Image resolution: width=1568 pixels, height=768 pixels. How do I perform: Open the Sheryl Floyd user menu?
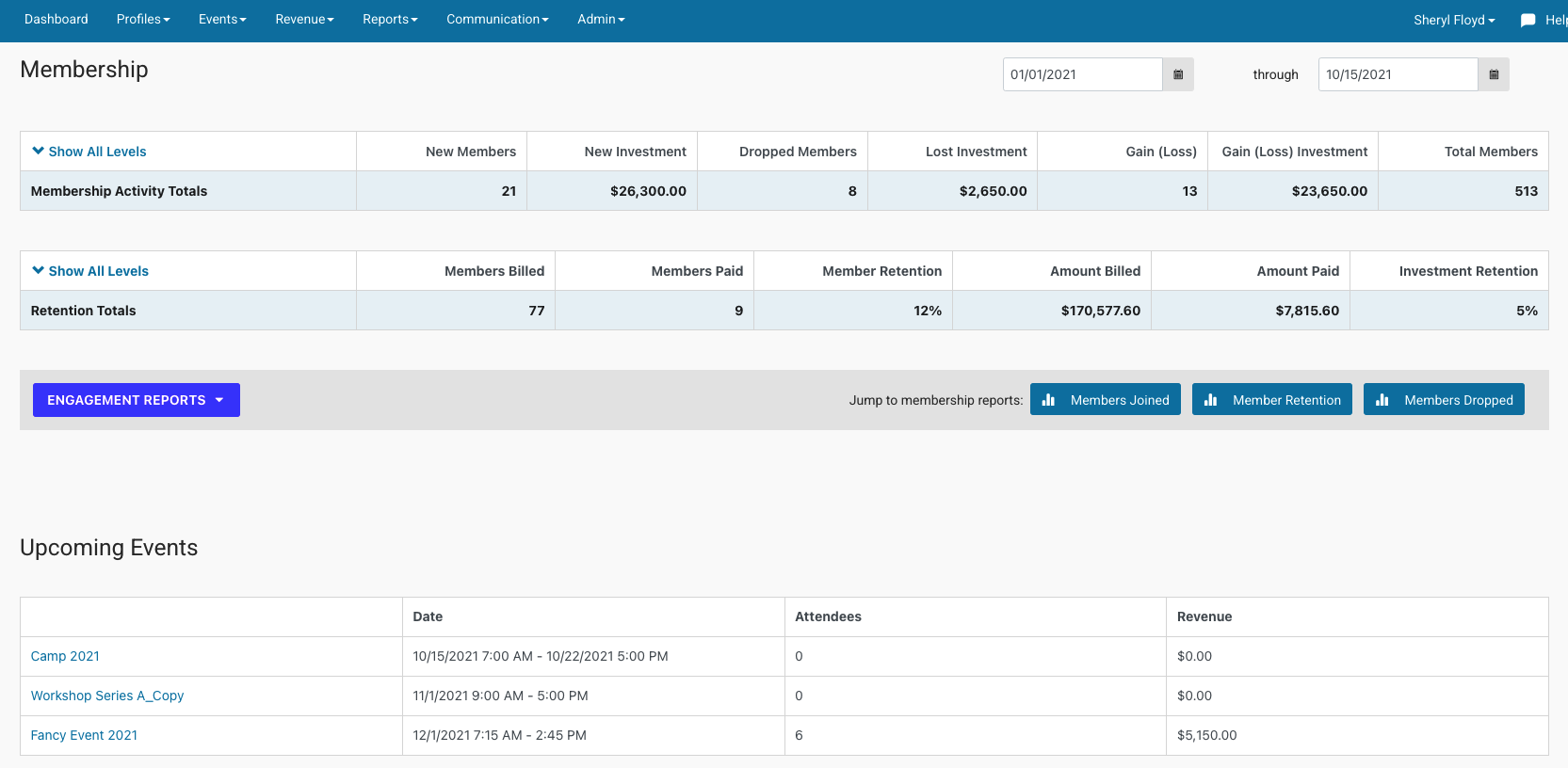[1453, 20]
